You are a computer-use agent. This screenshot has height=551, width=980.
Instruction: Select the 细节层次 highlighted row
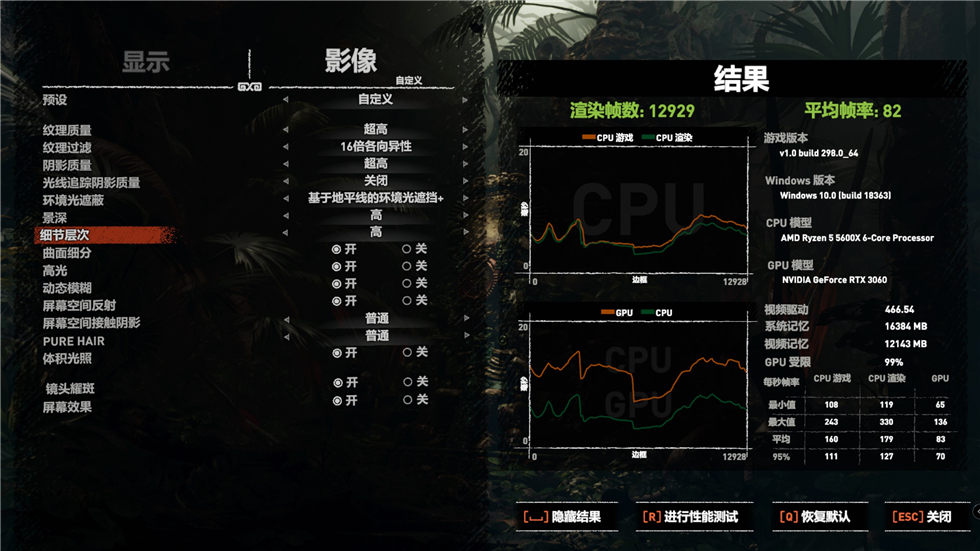point(105,235)
